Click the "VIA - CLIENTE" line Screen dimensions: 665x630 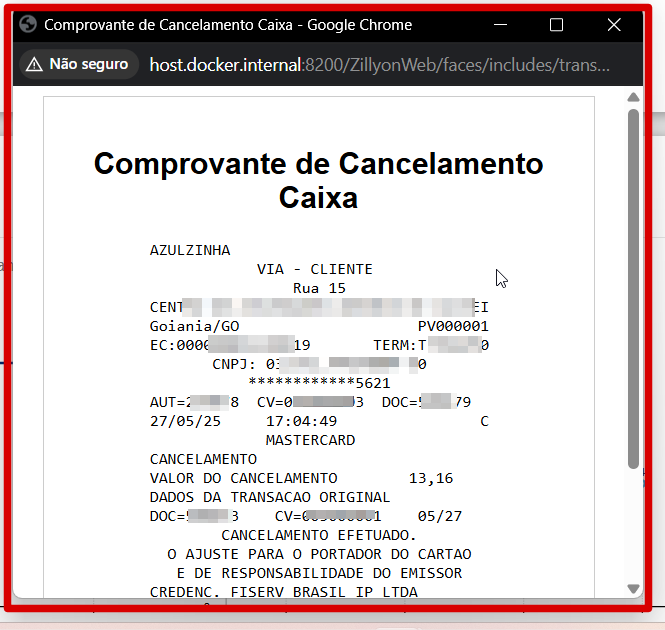coord(314,269)
